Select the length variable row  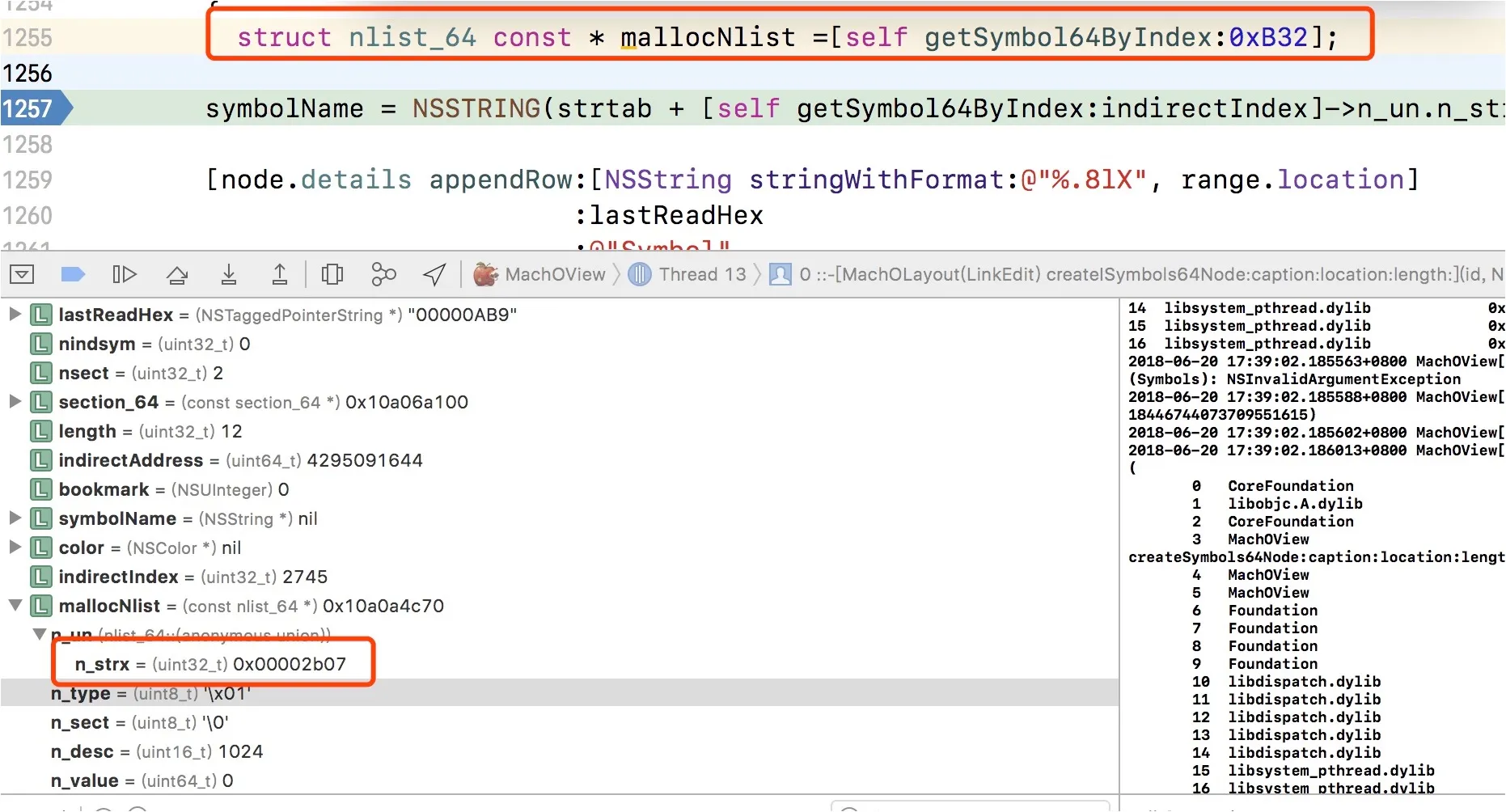tap(560, 431)
